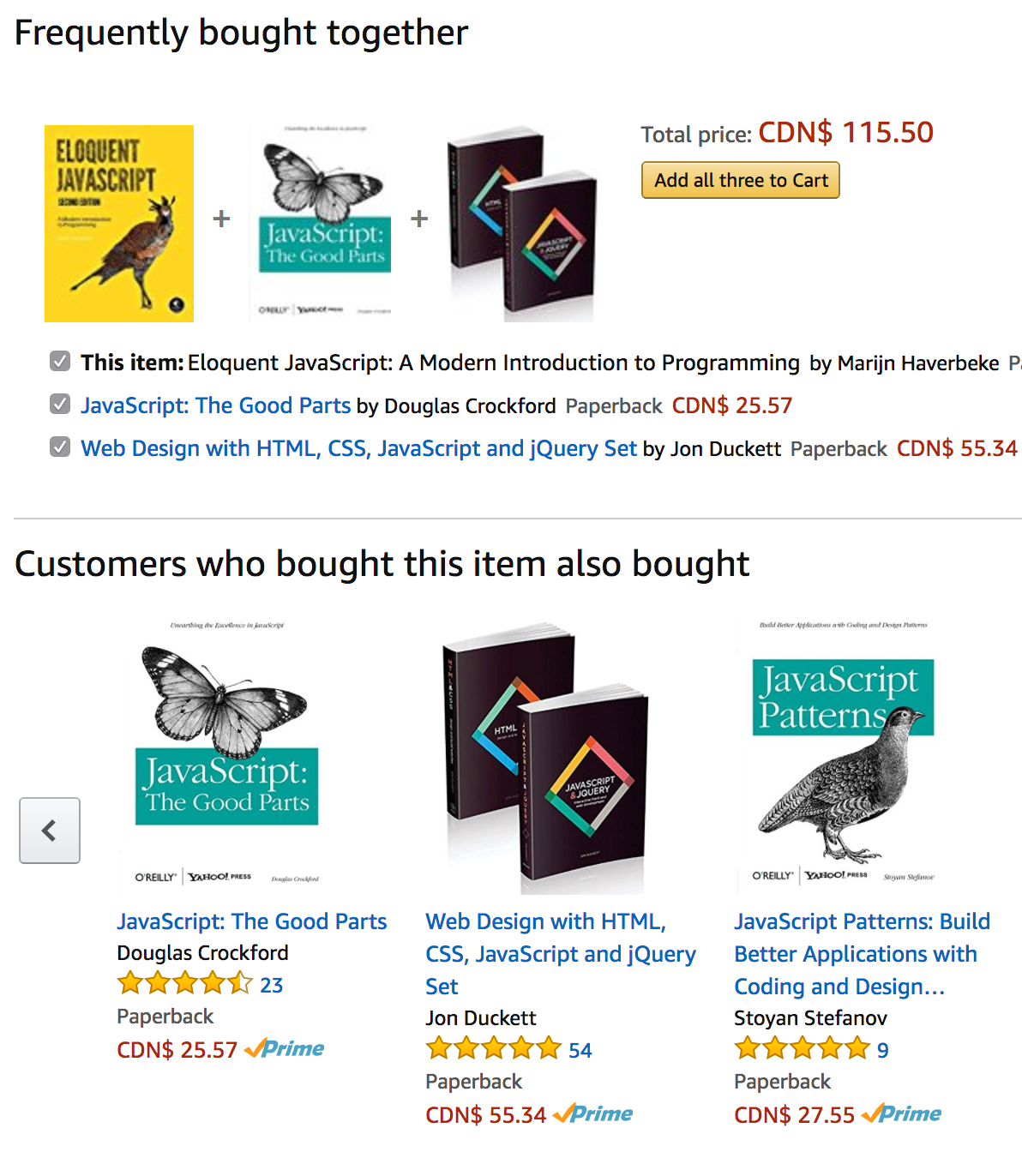This screenshot has height=1176, width=1022.
Task: Open Web Design with HTML, CSS link in bundle list
Action: [x=359, y=448]
